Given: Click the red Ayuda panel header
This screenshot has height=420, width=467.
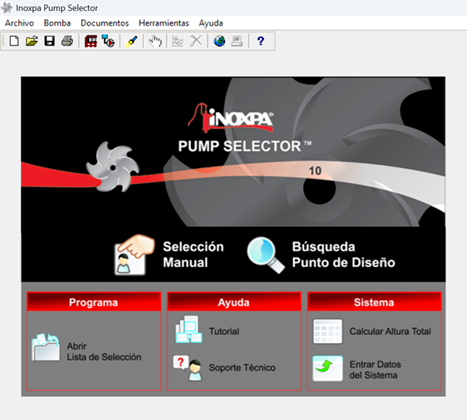Looking at the screenshot, I should (234, 302).
